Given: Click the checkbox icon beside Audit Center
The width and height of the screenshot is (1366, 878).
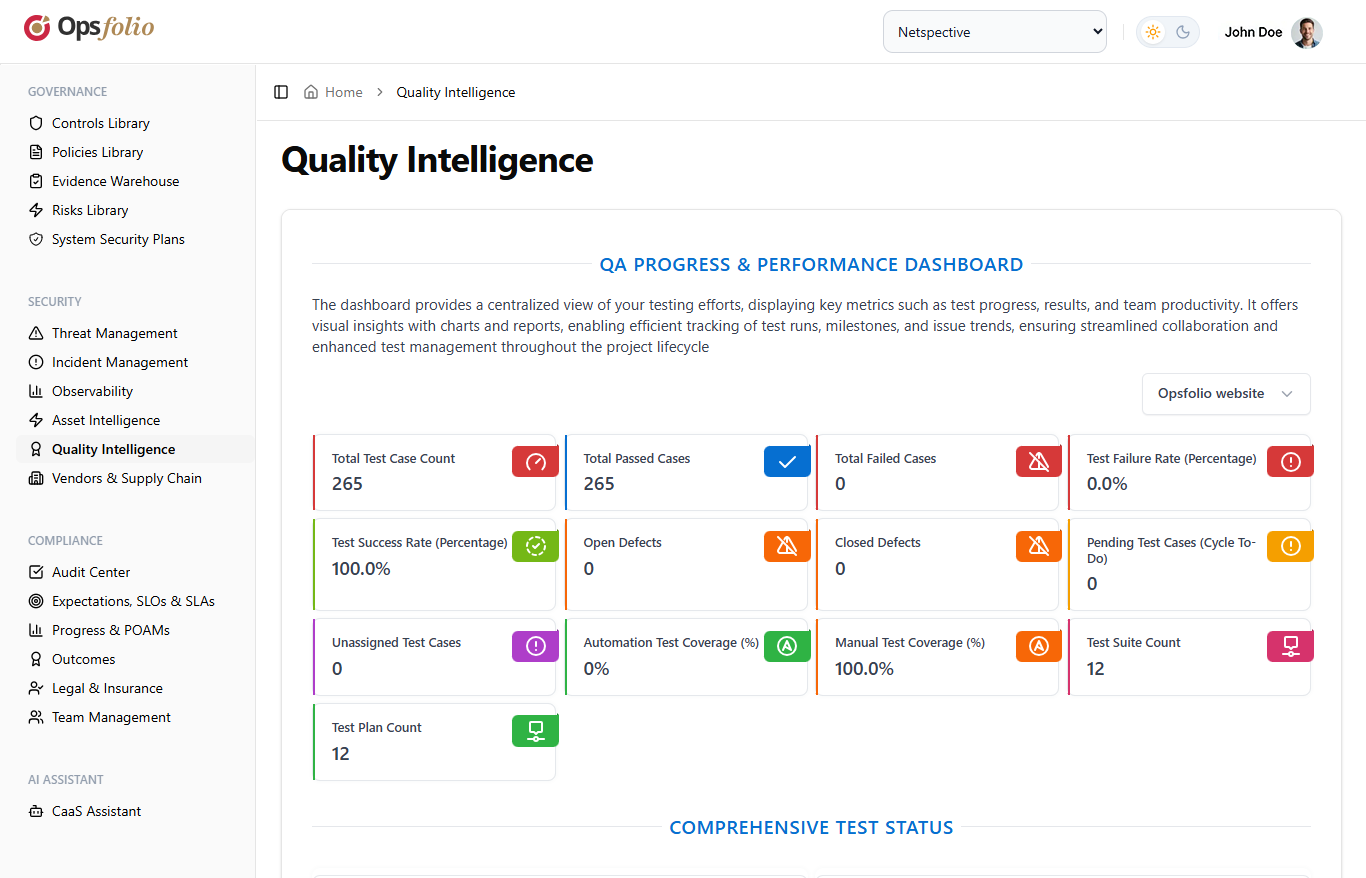Looking at the screenshot, I should tap(36, 572).
